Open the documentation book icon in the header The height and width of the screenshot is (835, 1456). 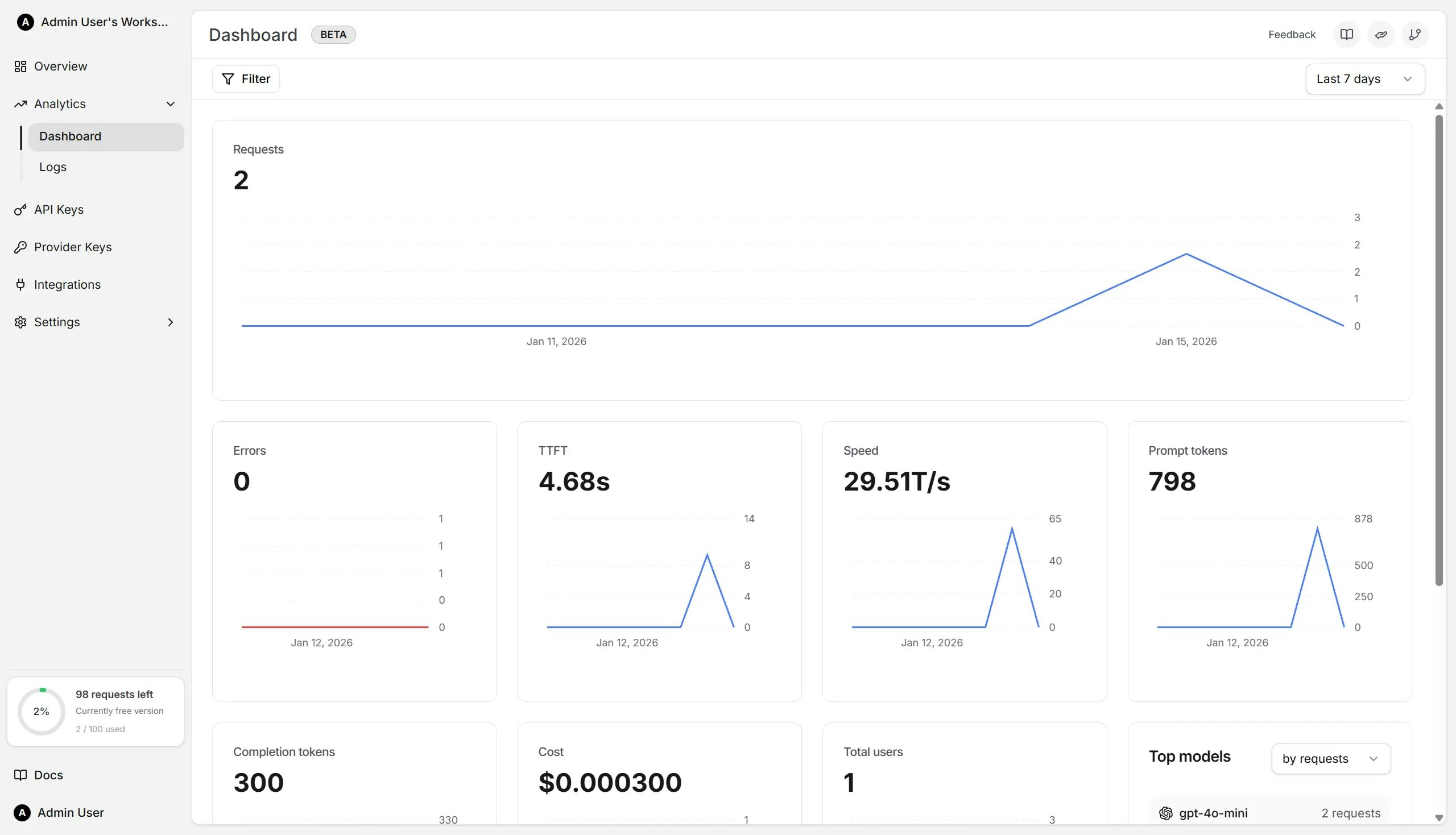(x=1346, y=35)
